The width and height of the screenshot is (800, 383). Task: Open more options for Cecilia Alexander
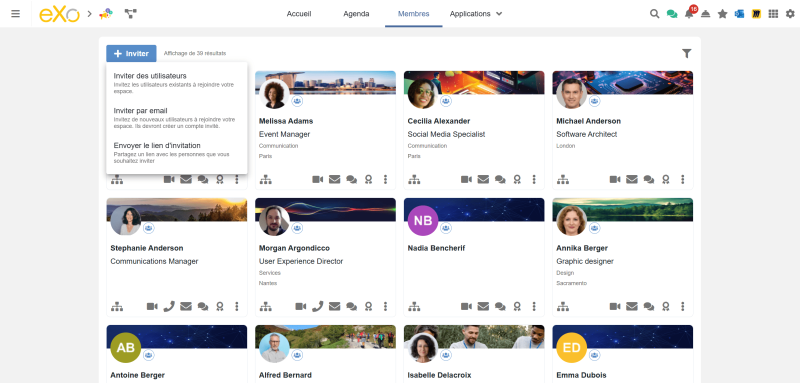[x=534, y=180]
